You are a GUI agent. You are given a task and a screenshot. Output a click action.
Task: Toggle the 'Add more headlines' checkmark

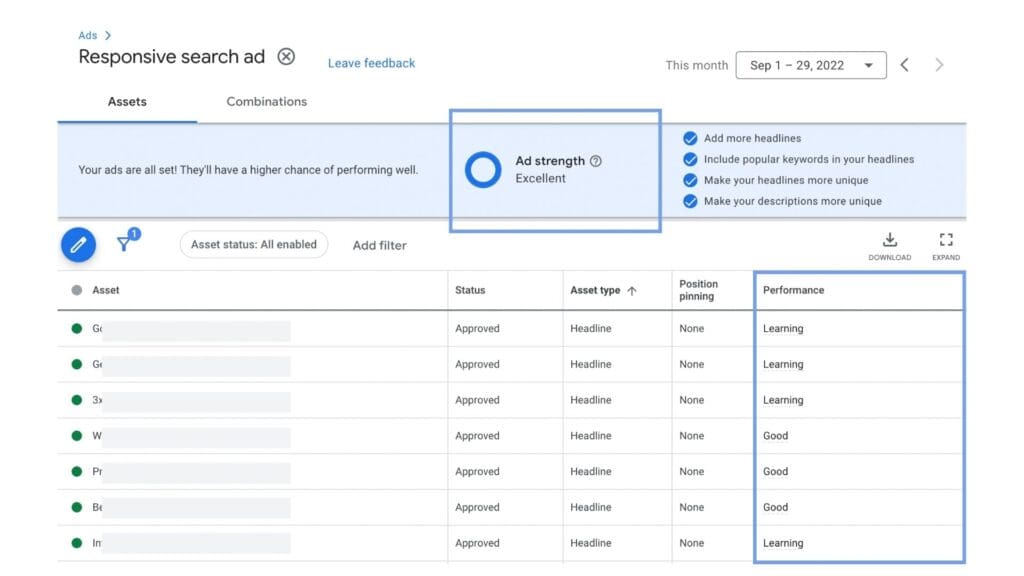[690, 139]
